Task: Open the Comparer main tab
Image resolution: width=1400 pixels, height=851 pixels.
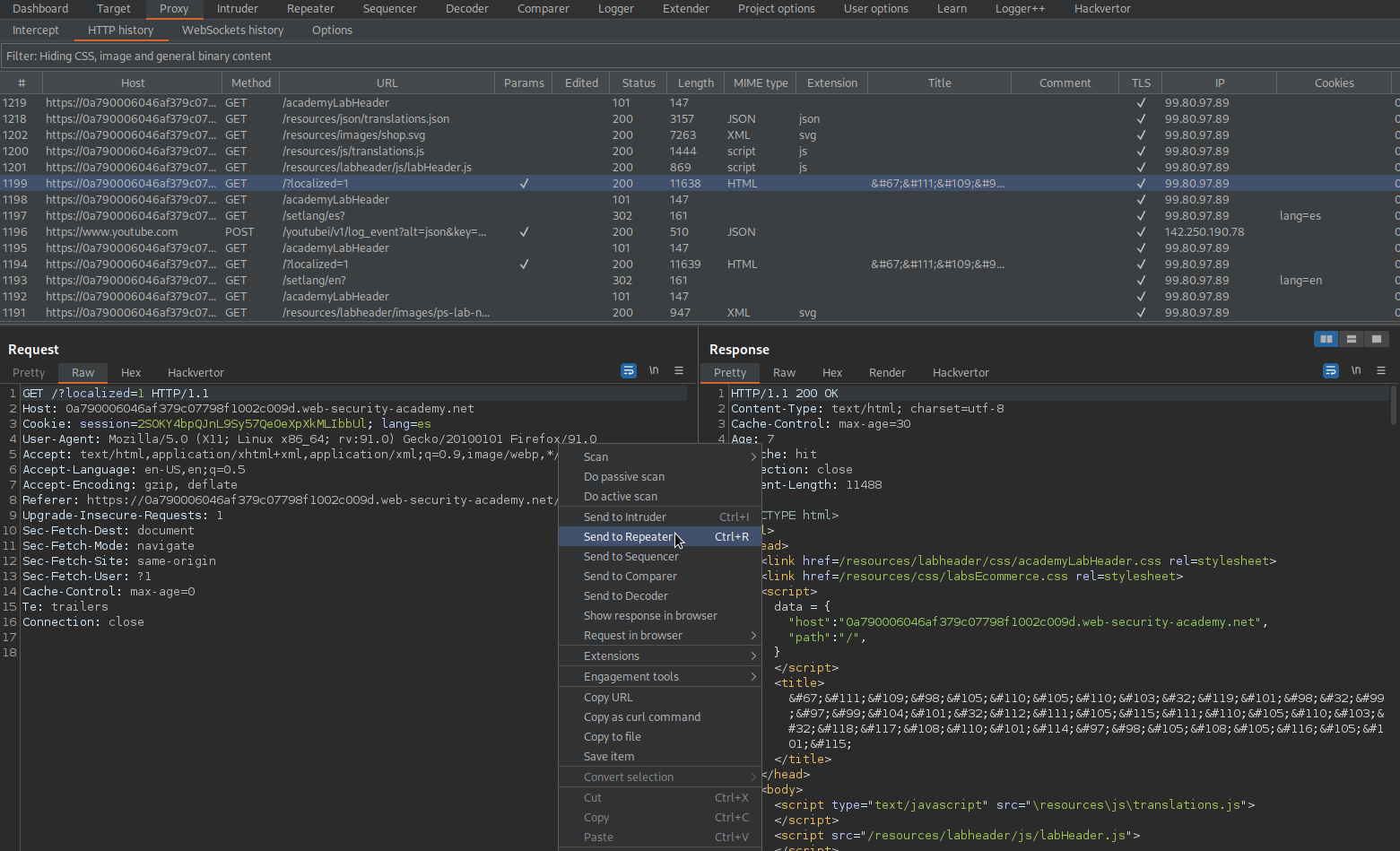Action: pos(543,9)
